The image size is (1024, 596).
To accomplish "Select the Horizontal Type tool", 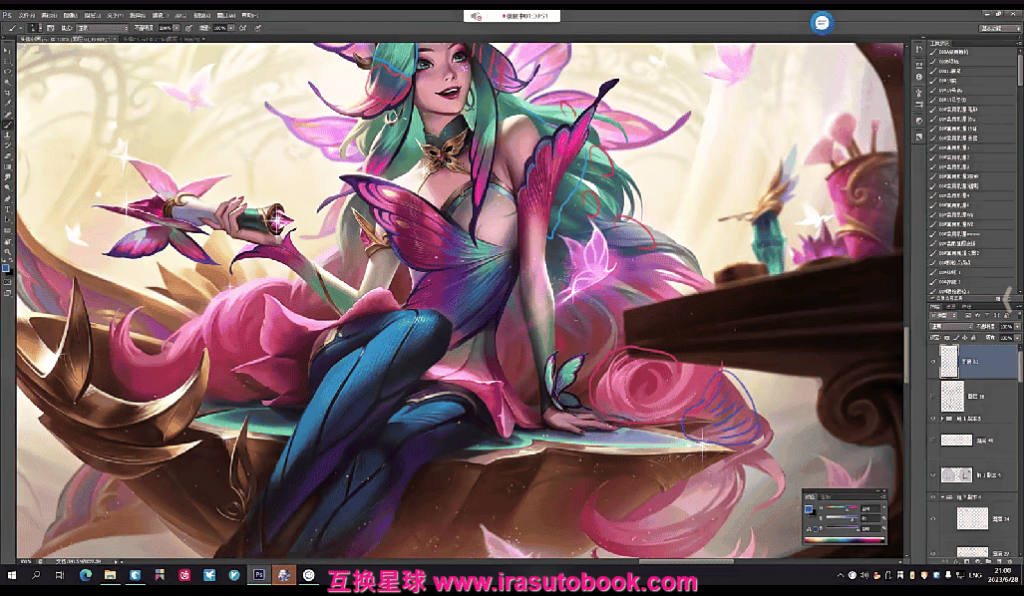I will coord(7,209).
